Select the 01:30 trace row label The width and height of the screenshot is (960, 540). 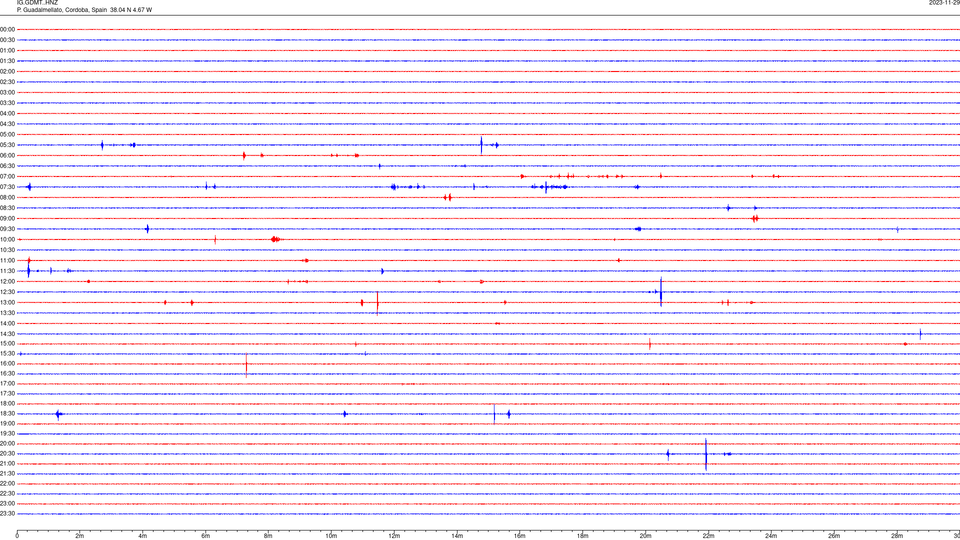7,61
